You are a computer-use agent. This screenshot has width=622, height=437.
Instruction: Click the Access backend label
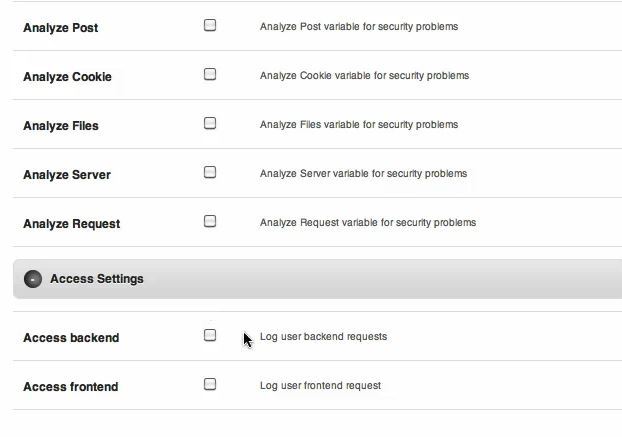[x=71, y=338]
